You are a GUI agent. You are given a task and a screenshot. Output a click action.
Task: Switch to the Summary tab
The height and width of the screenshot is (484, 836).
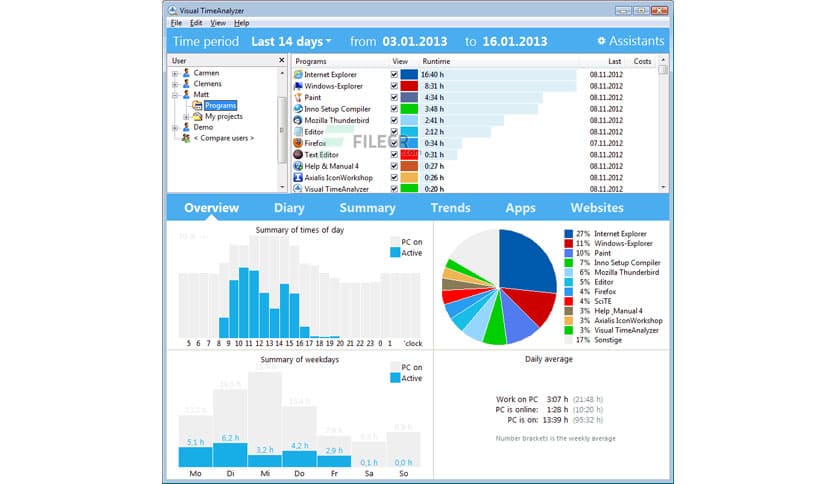point(367,208)
